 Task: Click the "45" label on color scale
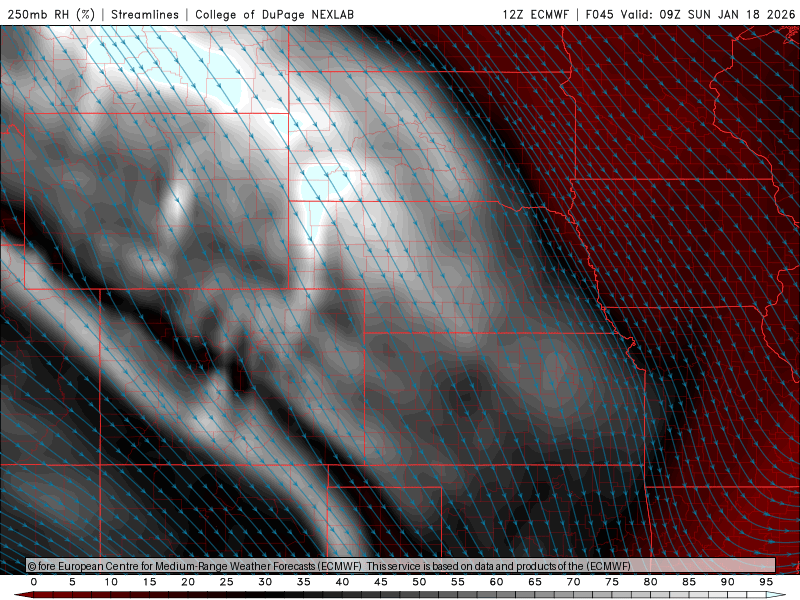(381, 582)
